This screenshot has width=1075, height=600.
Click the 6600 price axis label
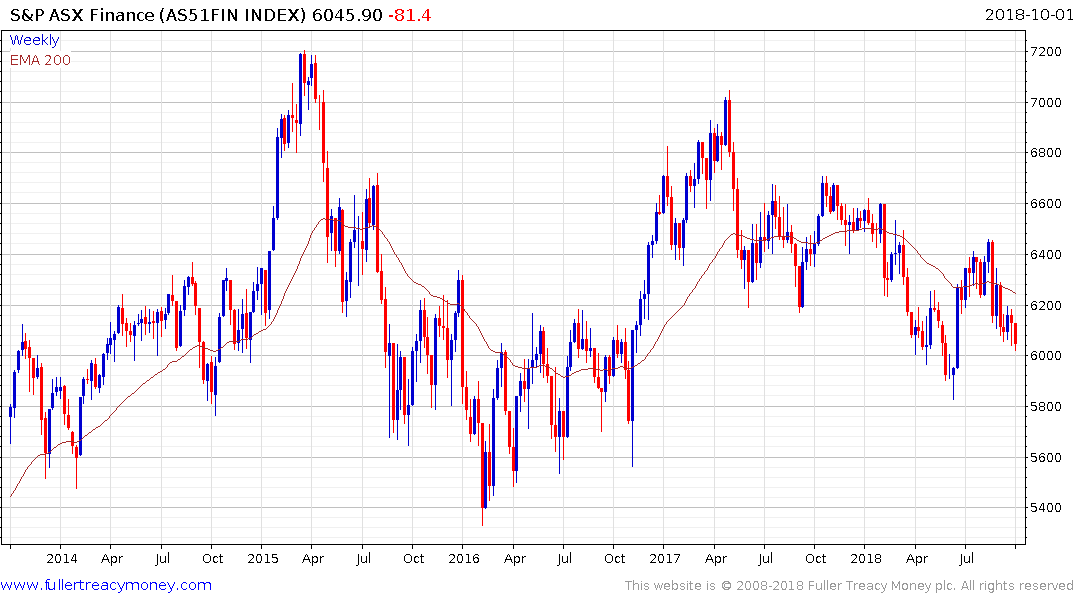[1046, 204]
